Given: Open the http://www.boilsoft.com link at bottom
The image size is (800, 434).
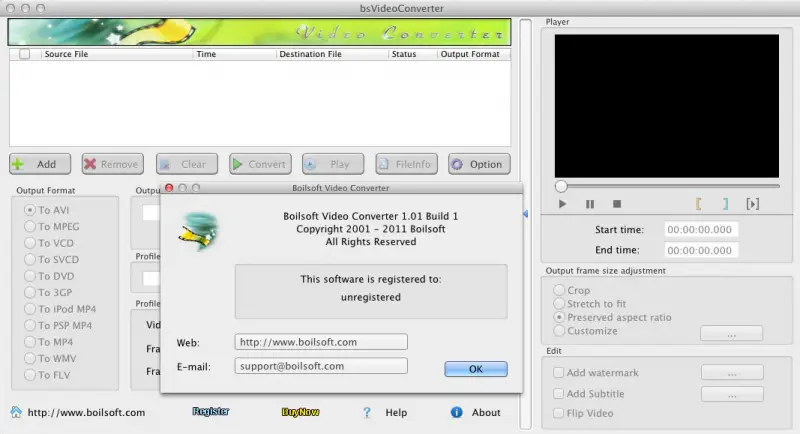Looking at the screenshot, I should coord(86,413).
